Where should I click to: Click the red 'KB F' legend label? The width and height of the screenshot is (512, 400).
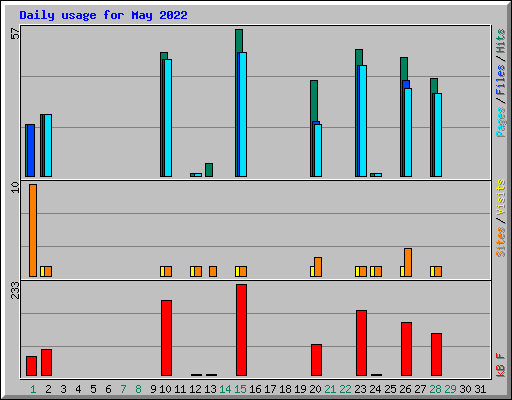pyautogui.click(x=501, y=365)
